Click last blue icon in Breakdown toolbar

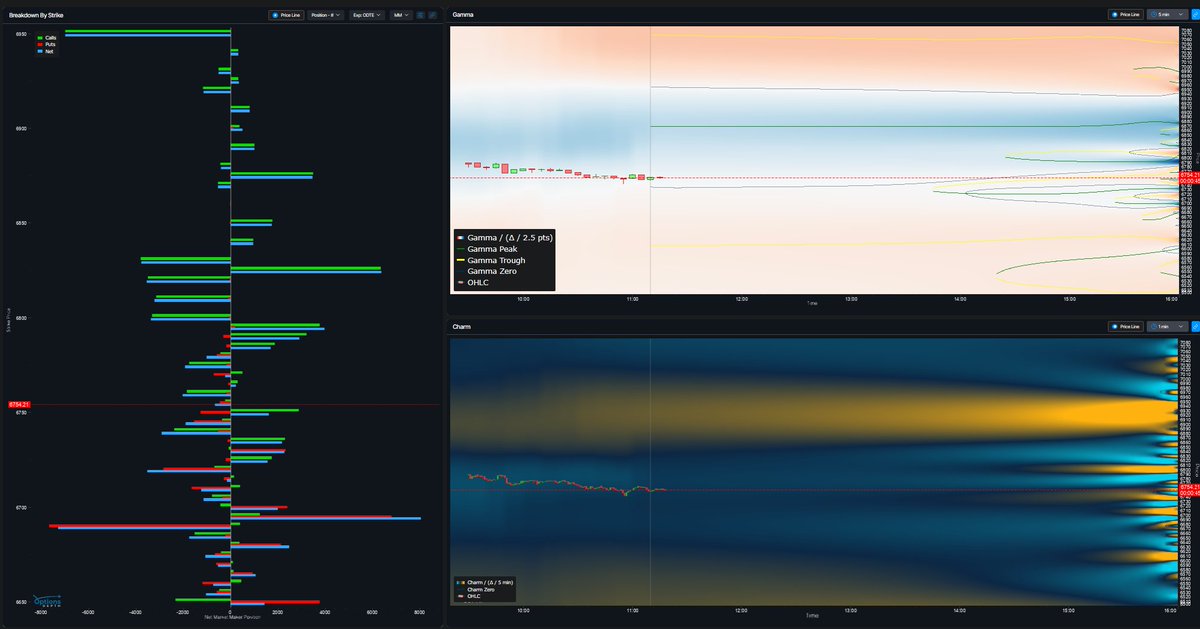(432, 16)
